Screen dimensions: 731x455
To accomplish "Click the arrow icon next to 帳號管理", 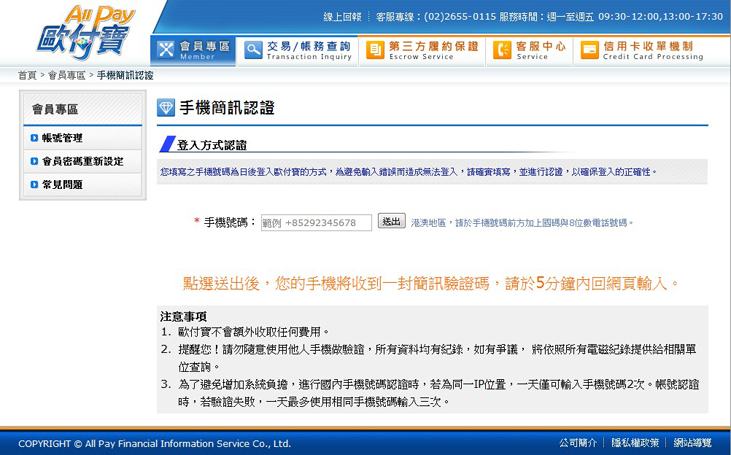I will pos(34,138).
